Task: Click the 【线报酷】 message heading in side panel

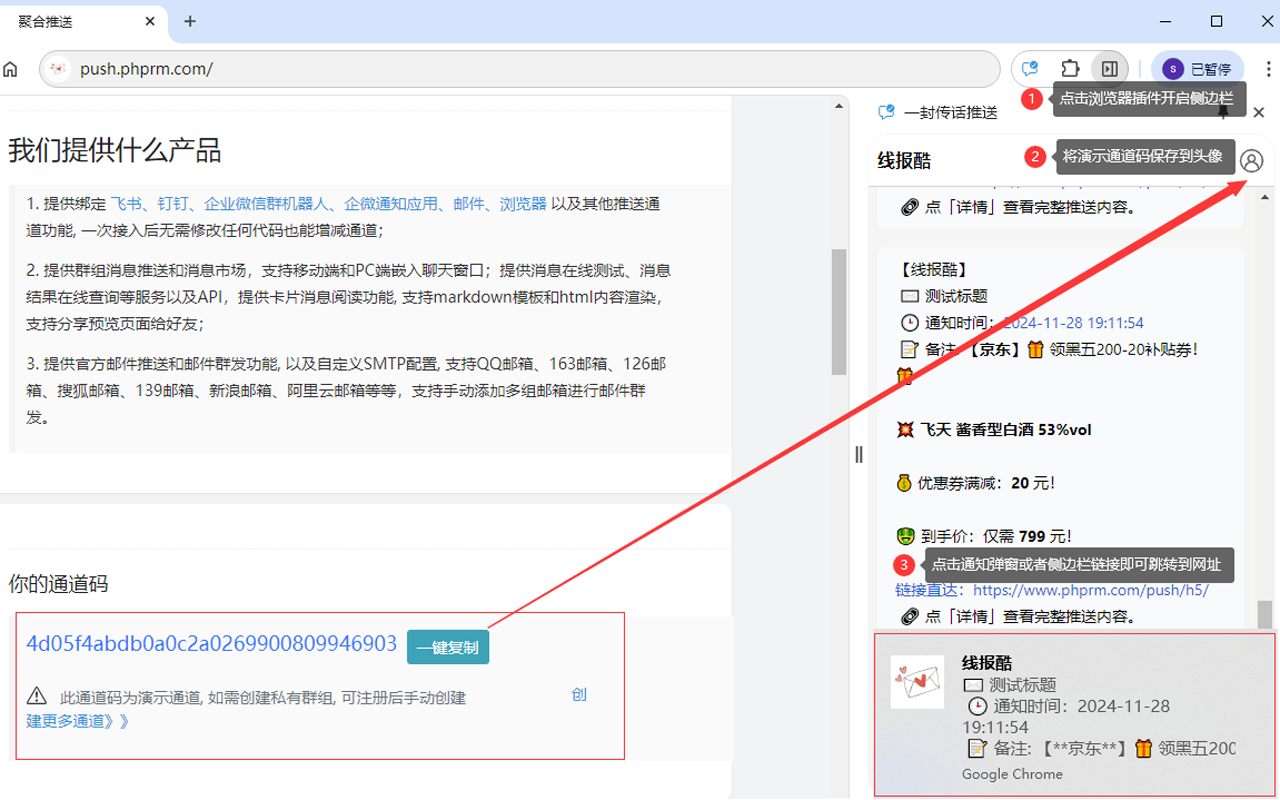Action: (933, 270)
